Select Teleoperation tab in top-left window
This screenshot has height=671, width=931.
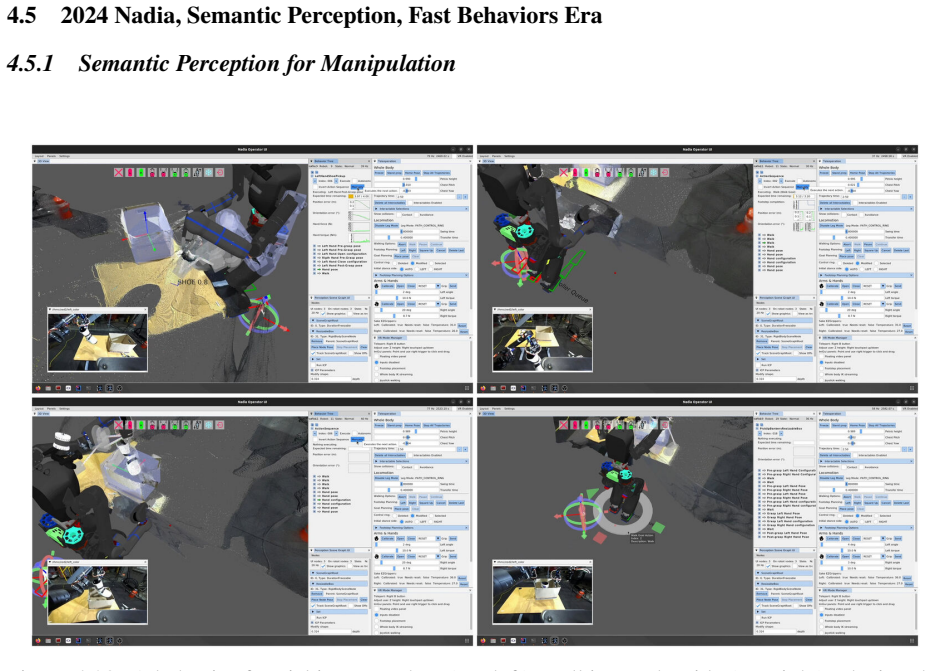[389, 161]
